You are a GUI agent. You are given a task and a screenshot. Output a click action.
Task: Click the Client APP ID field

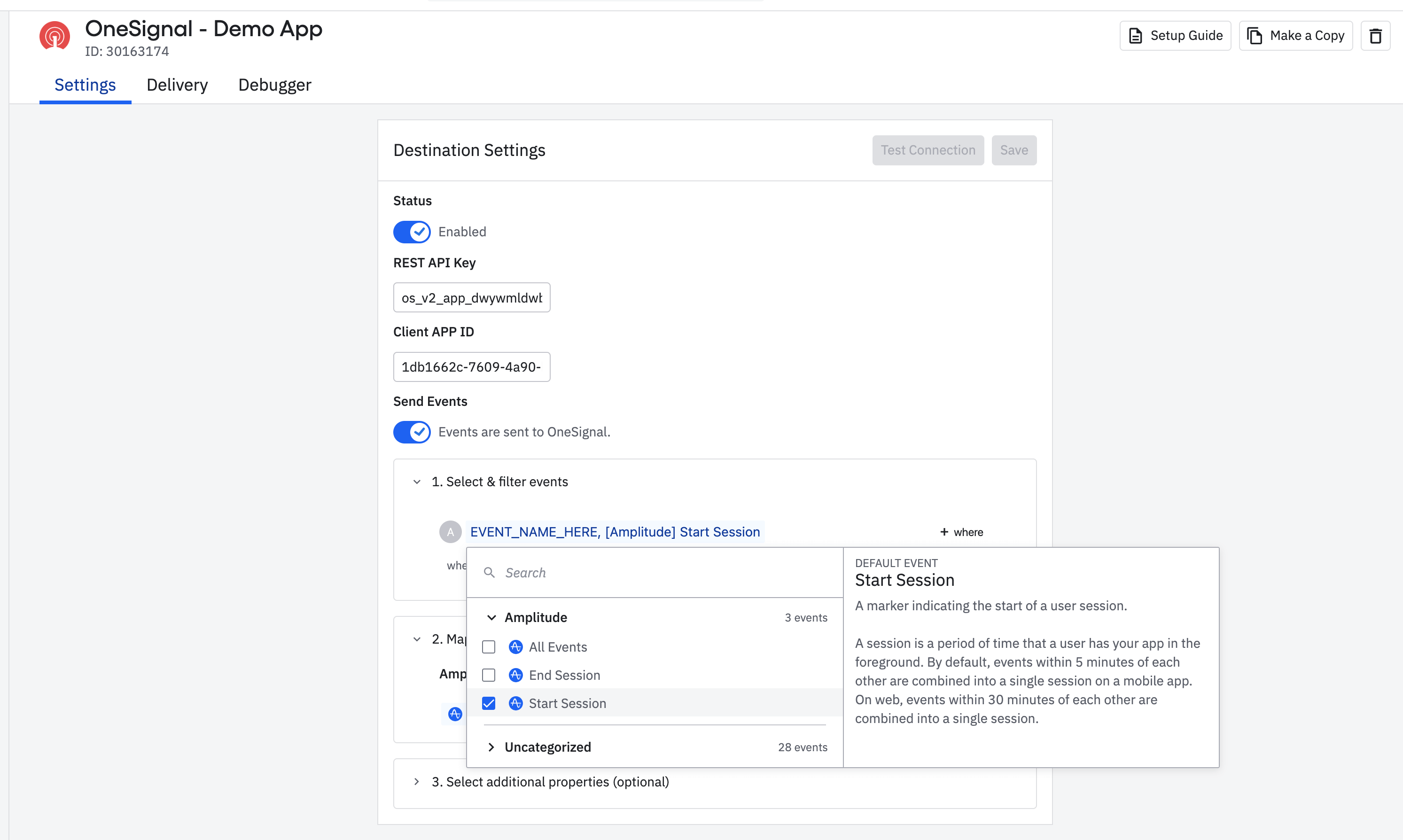point(471,367)
